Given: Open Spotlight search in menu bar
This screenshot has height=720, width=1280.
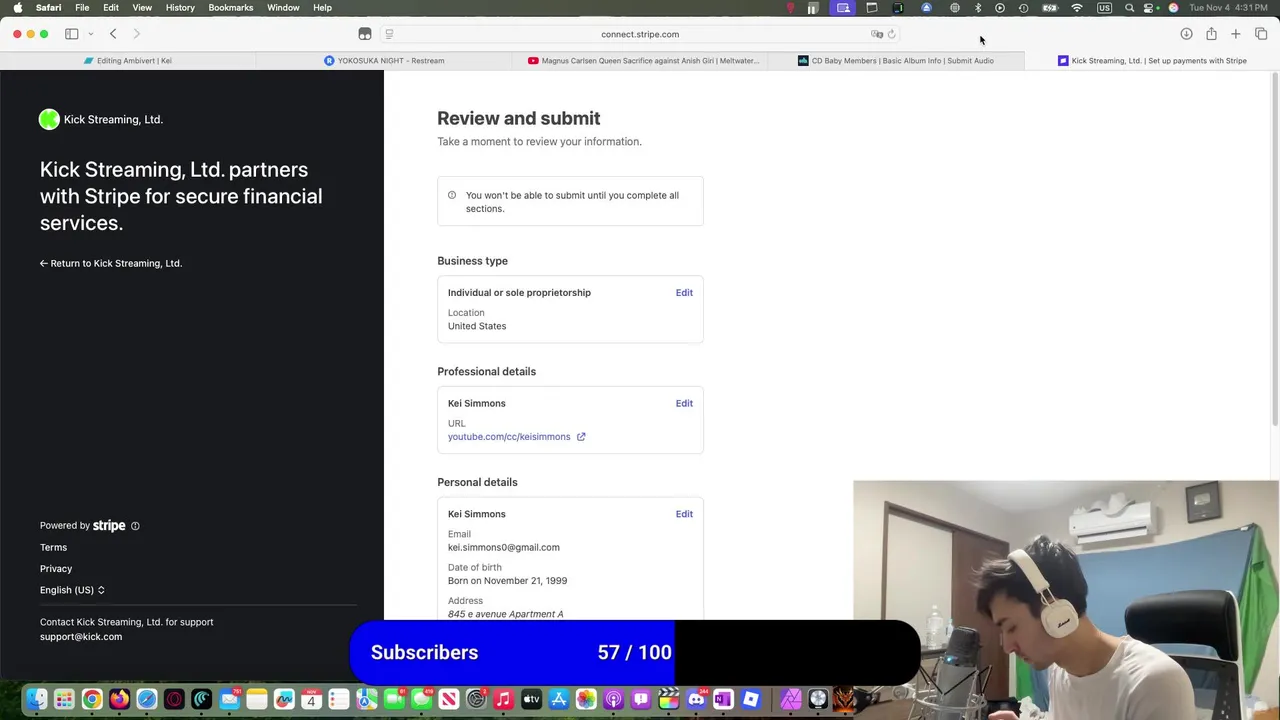Looking at the screenshot, I should [1129, 8].
